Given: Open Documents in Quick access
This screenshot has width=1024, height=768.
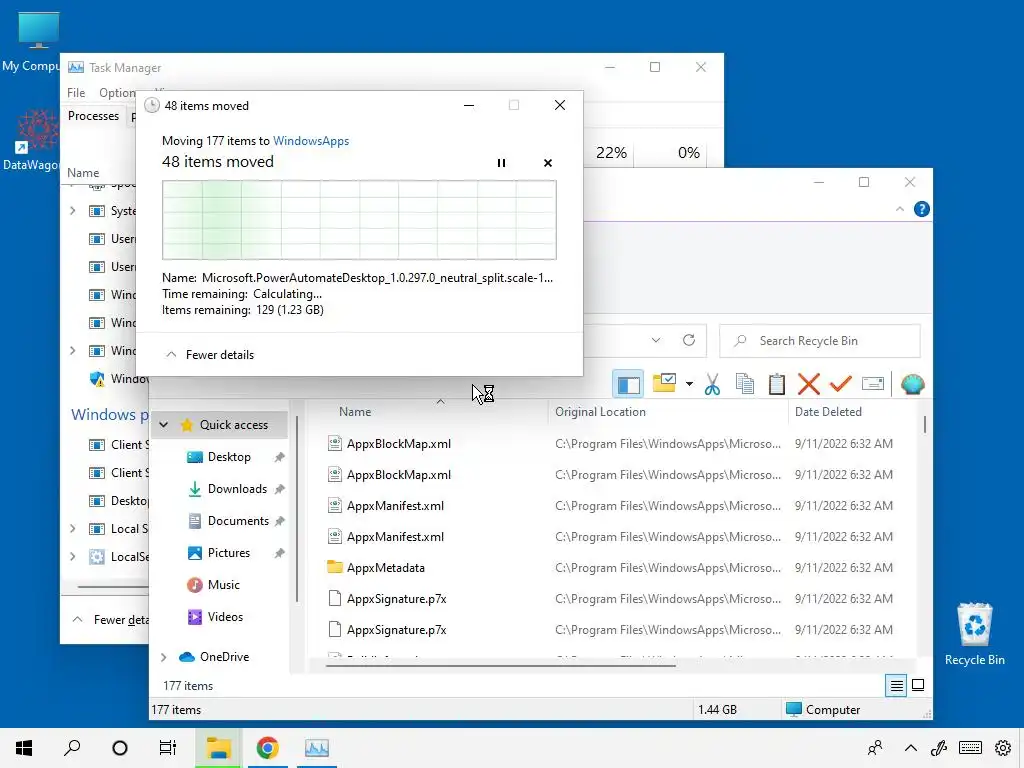Looking at the screenshot, I should (238, 521).
